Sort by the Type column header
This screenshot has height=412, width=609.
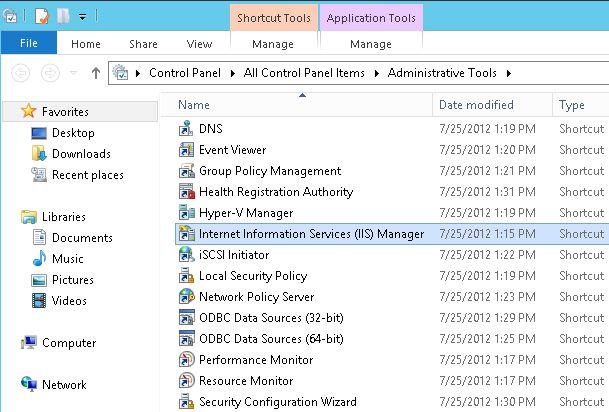pyautogui.click(x=581, y=105)
